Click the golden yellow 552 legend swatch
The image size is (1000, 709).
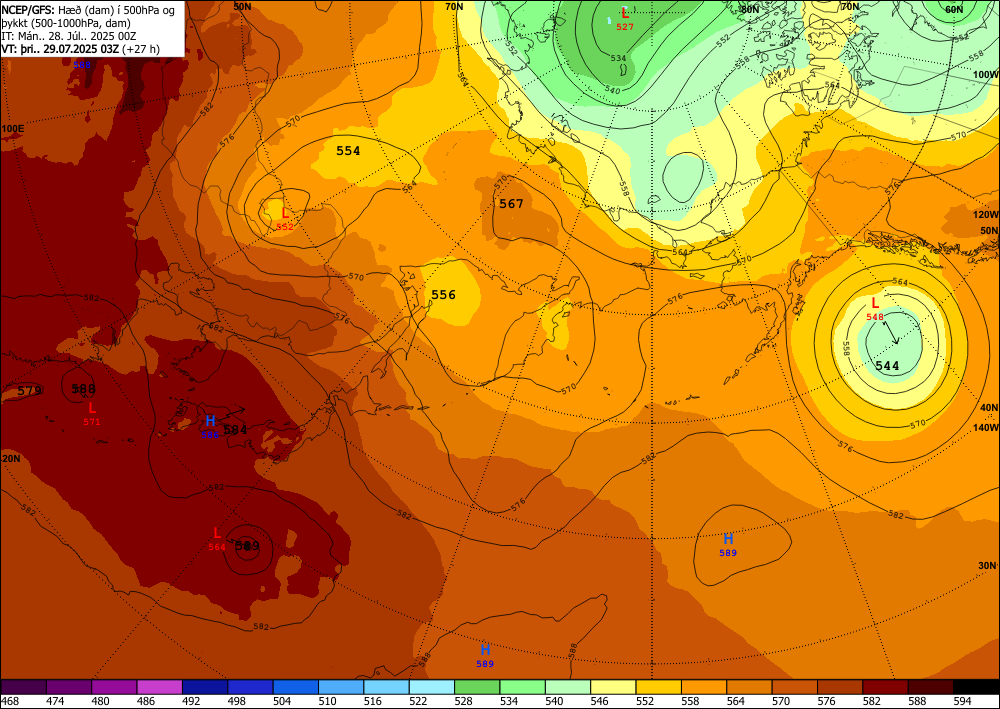click(x=658, y=687)
